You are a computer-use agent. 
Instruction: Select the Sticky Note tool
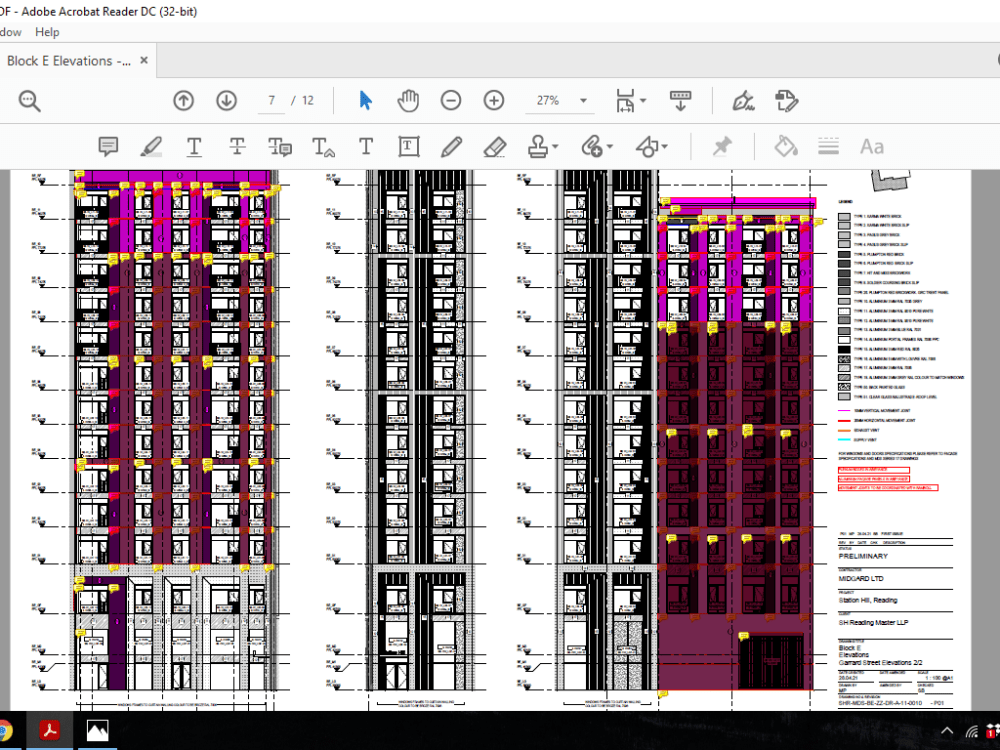pos(108,147)
